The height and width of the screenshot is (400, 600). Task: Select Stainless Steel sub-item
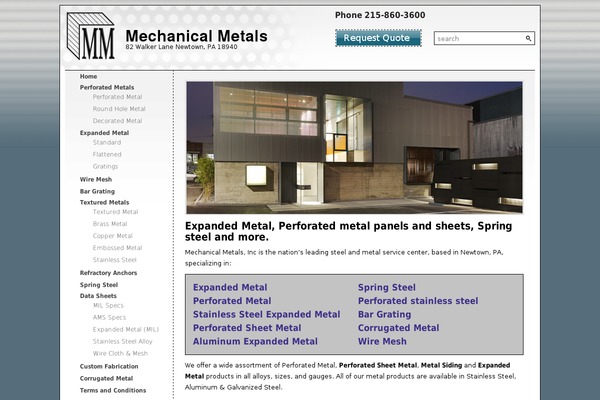click(x=114, y=260)
